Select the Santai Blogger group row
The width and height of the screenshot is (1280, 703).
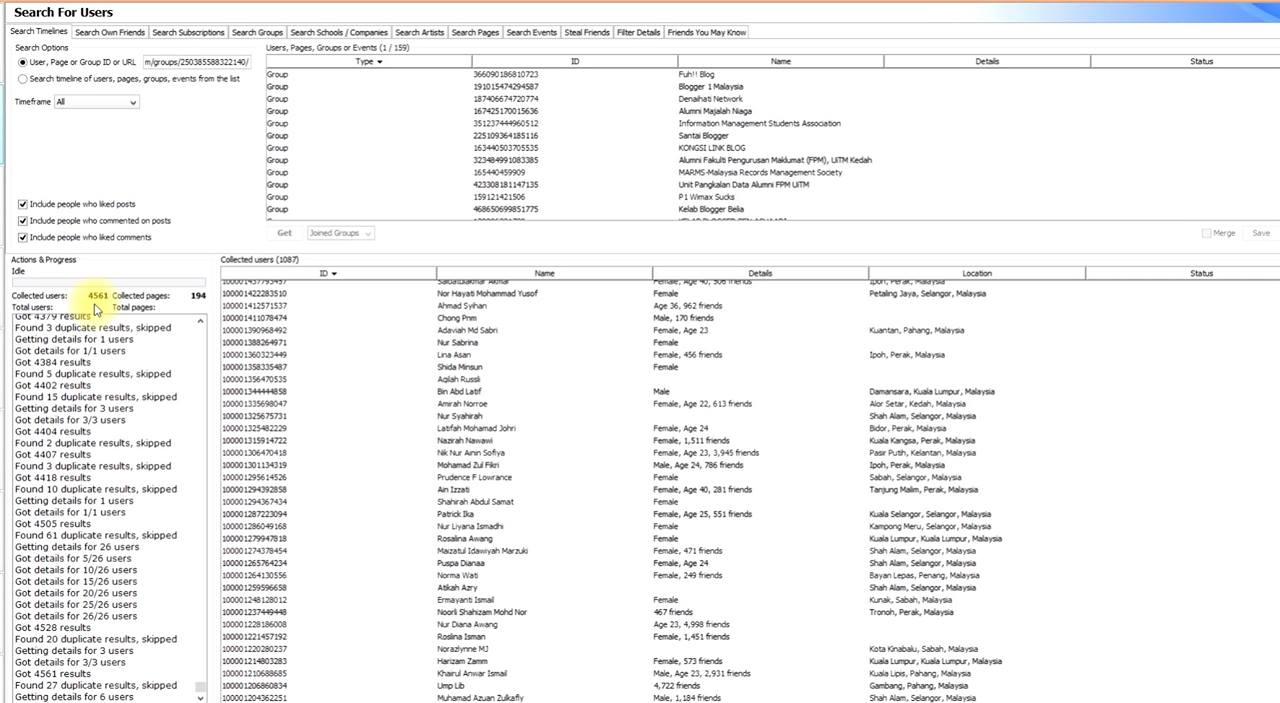tap(772, 136)
